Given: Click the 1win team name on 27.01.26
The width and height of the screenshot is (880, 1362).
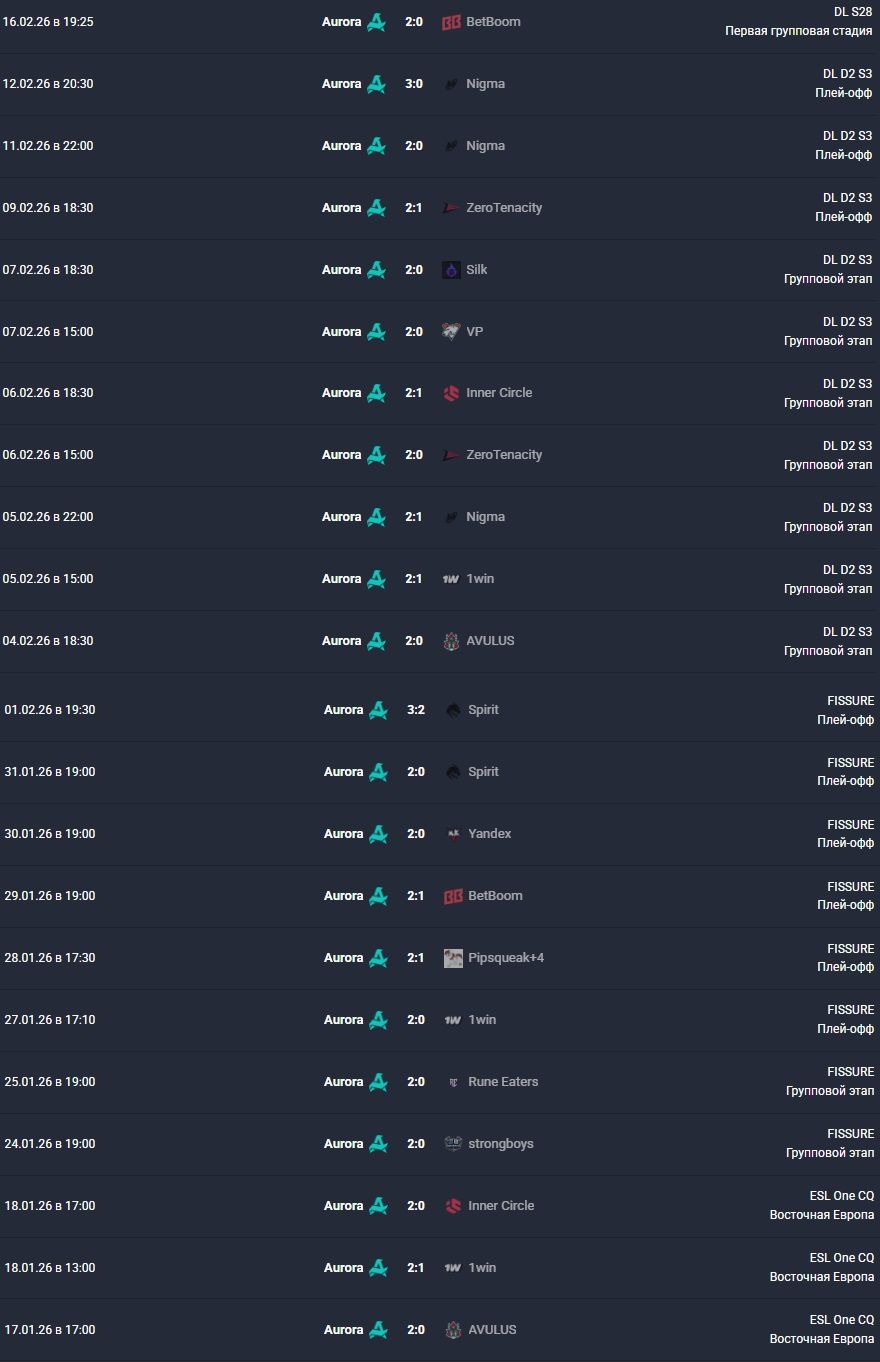Looking at the screenshot, I should tap(482, 1020).
